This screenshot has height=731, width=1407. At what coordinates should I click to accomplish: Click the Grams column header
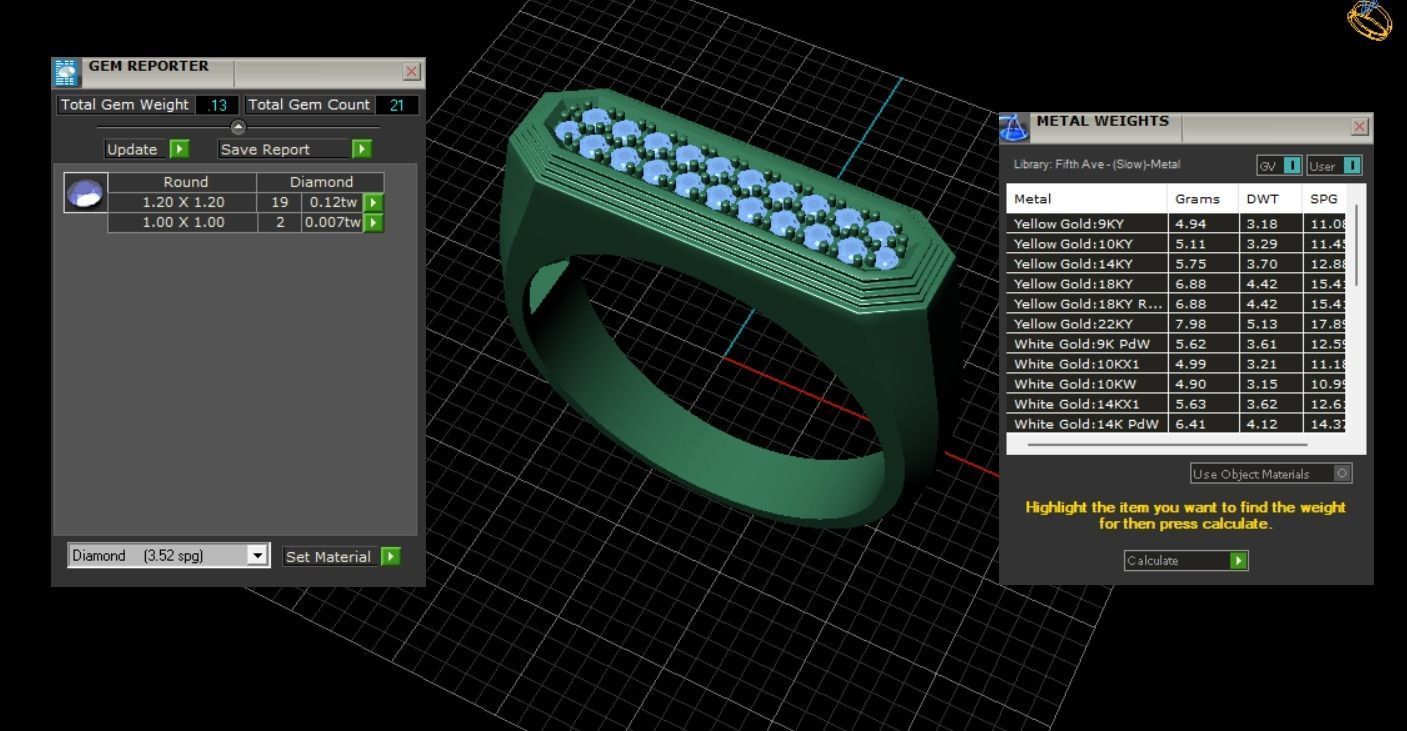coord(1203,199)
